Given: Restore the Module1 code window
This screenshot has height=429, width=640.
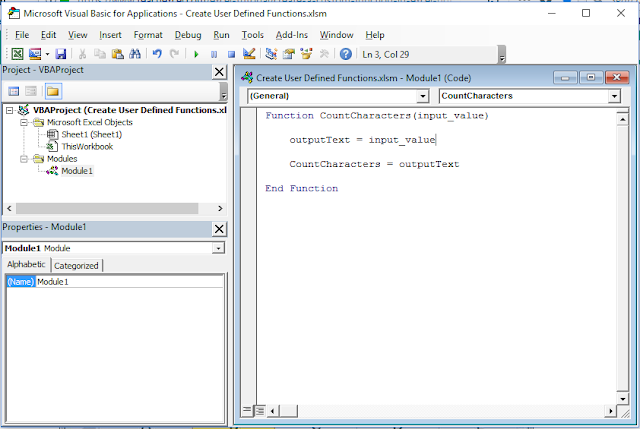Looking at the screenshot, I should point(591,78).
